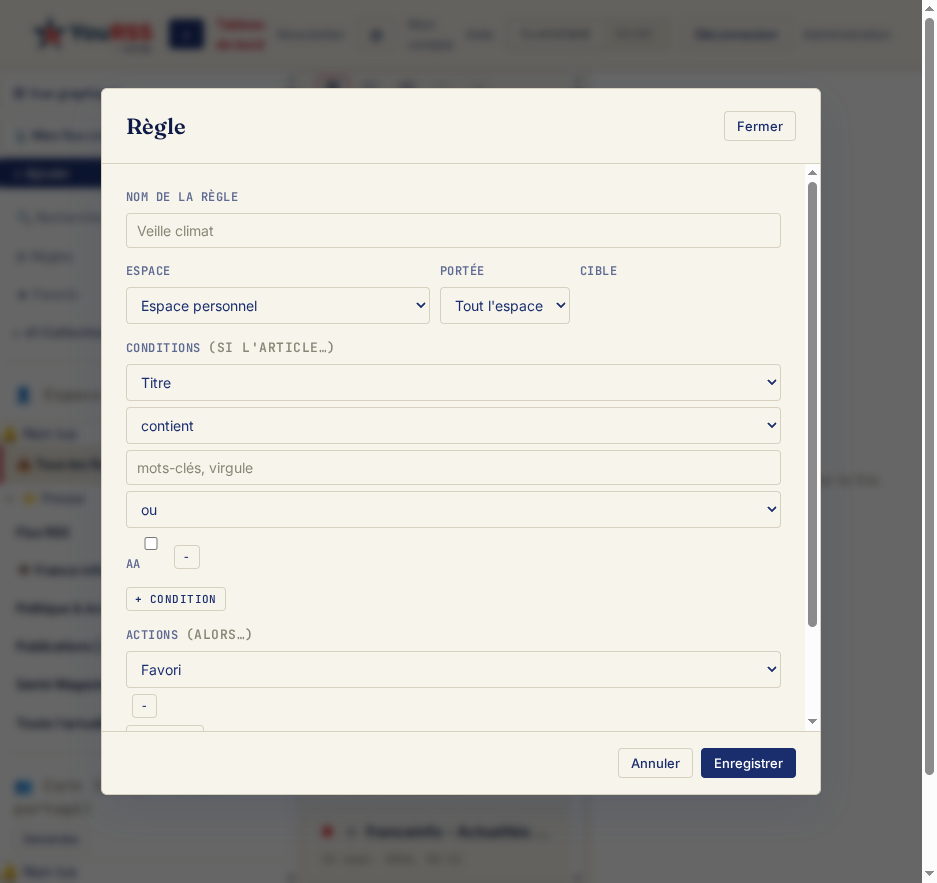This screenshot has width=937, height=883.
Task: Change the 'contient' operator dropdown
Action: coord(453,425)
